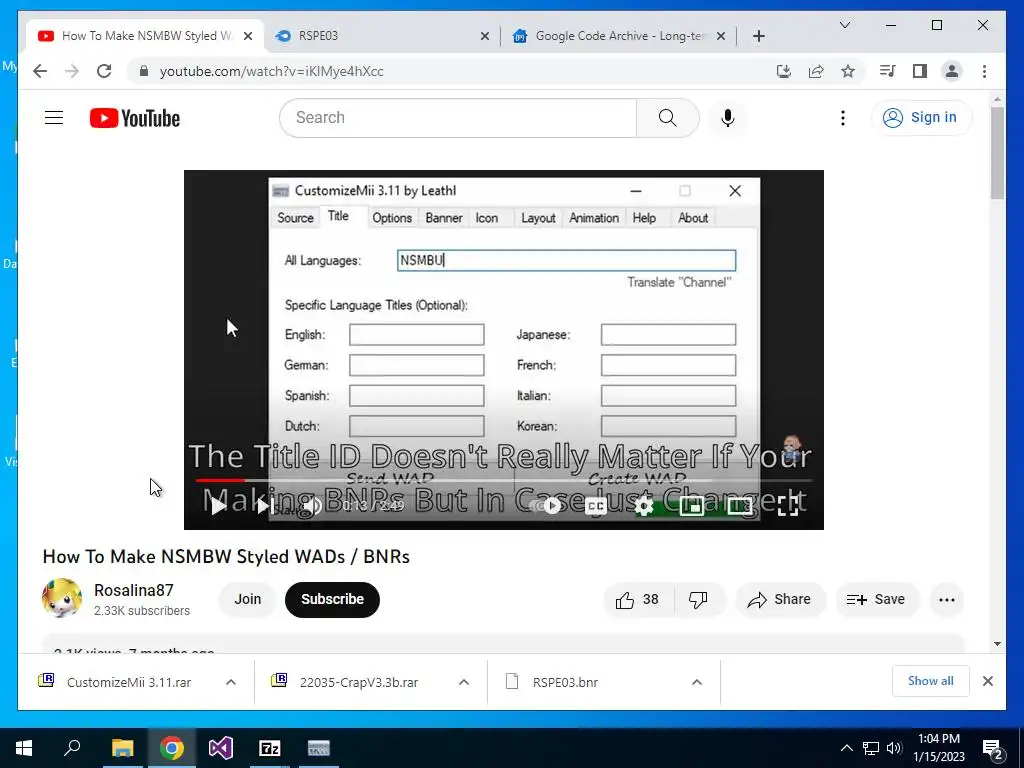Toggle closed captions CC button
Screen dimensions: 1024x768
[x=596, y=505]
